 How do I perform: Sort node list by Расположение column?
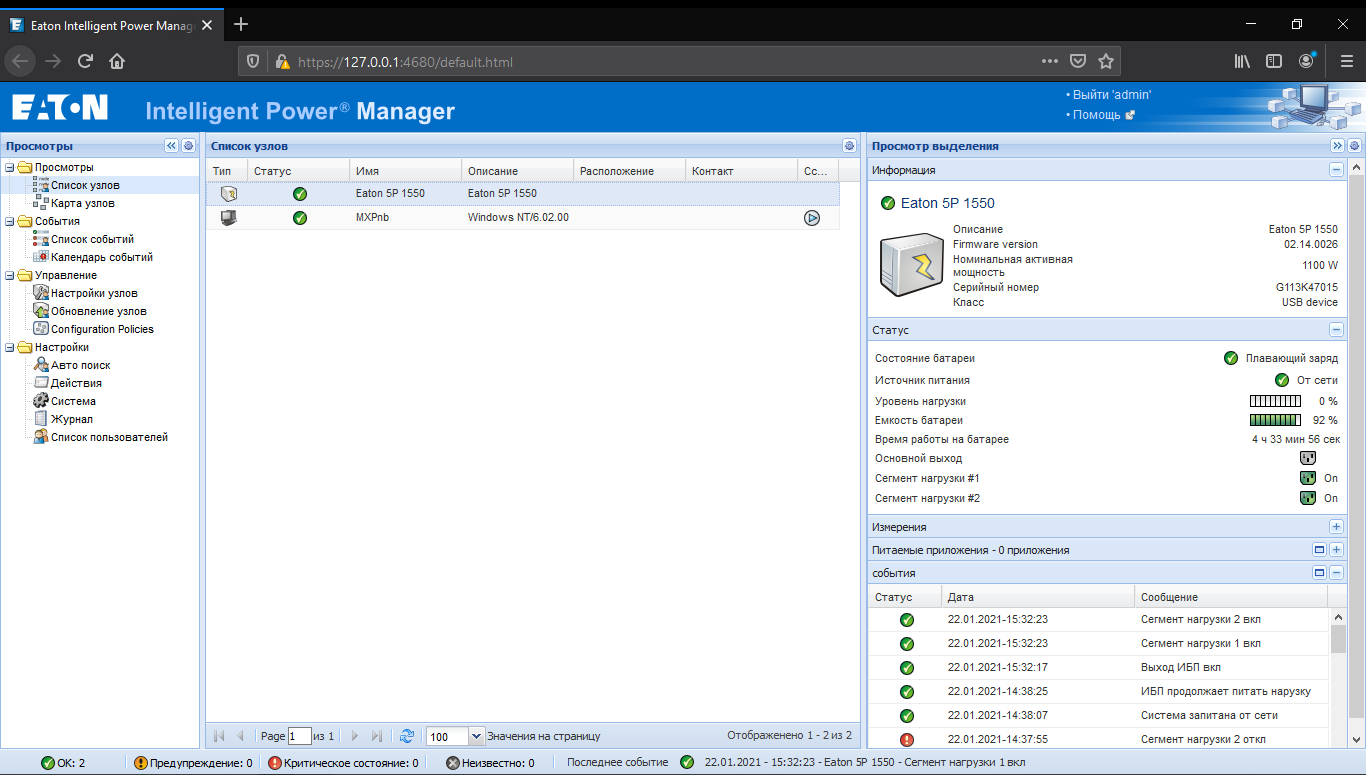coord(629,171)
